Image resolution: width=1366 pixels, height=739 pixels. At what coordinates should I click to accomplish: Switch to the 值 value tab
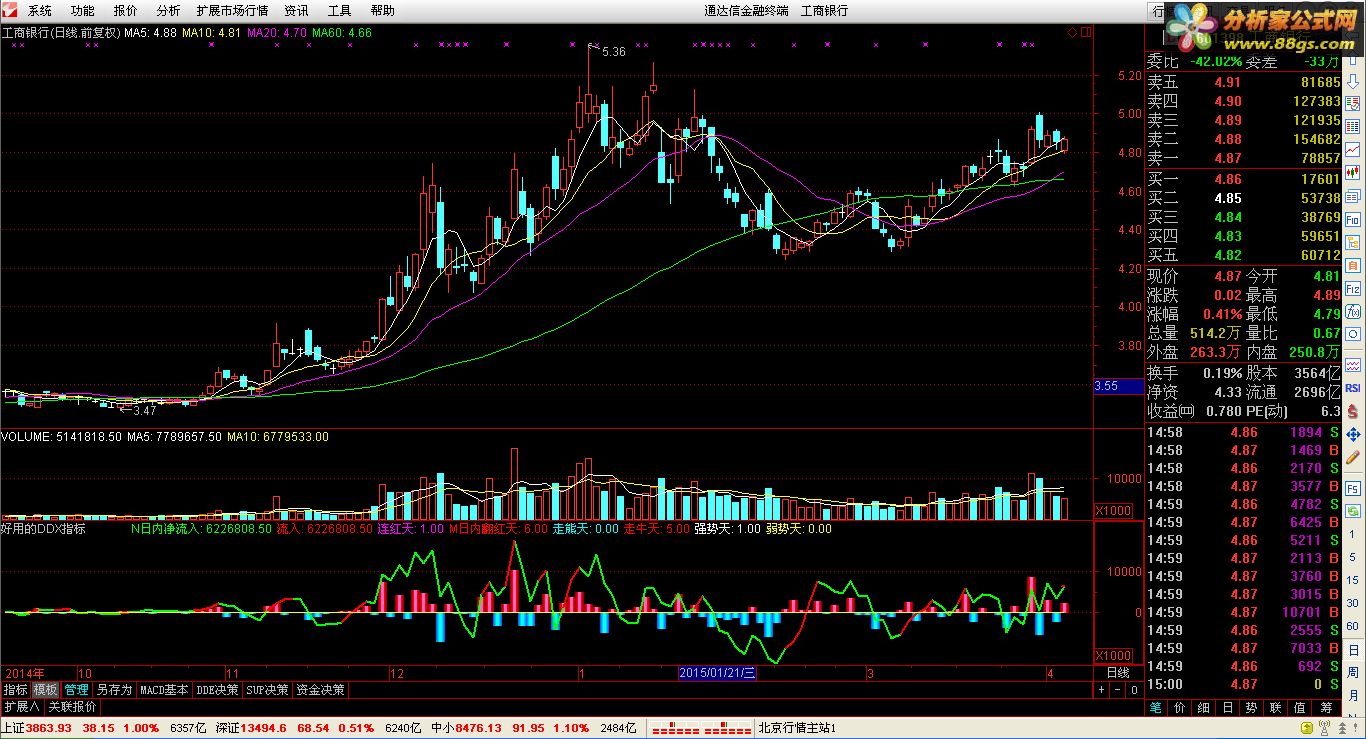coord(1299,707)
